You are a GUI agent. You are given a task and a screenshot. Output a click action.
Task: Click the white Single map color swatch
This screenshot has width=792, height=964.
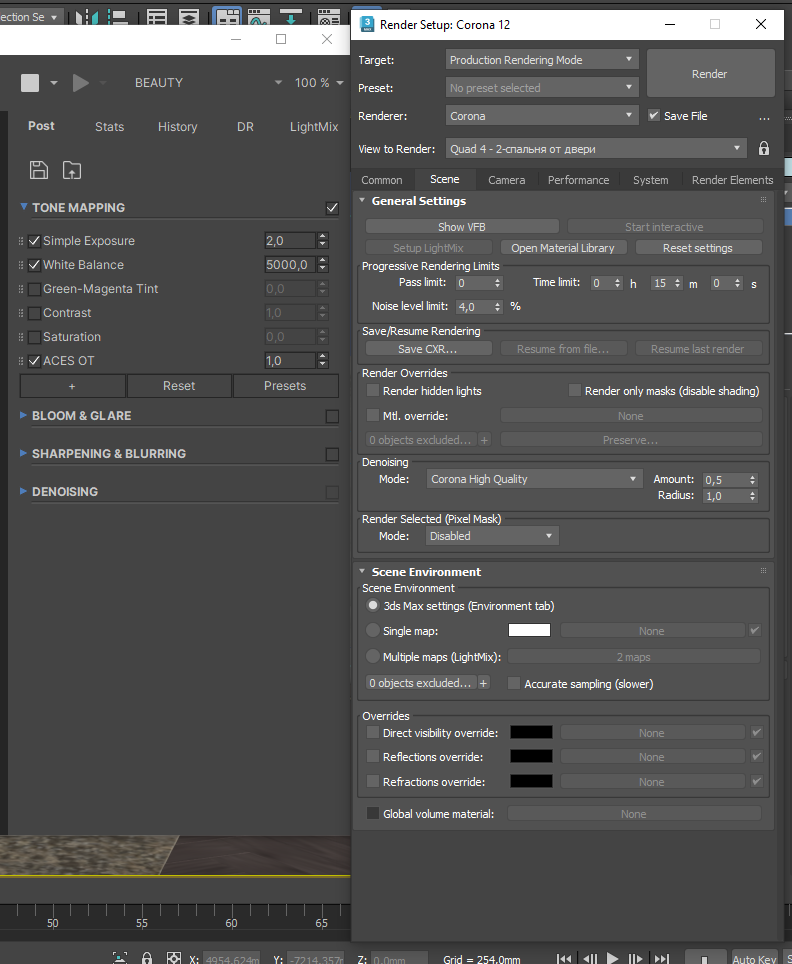529,630
